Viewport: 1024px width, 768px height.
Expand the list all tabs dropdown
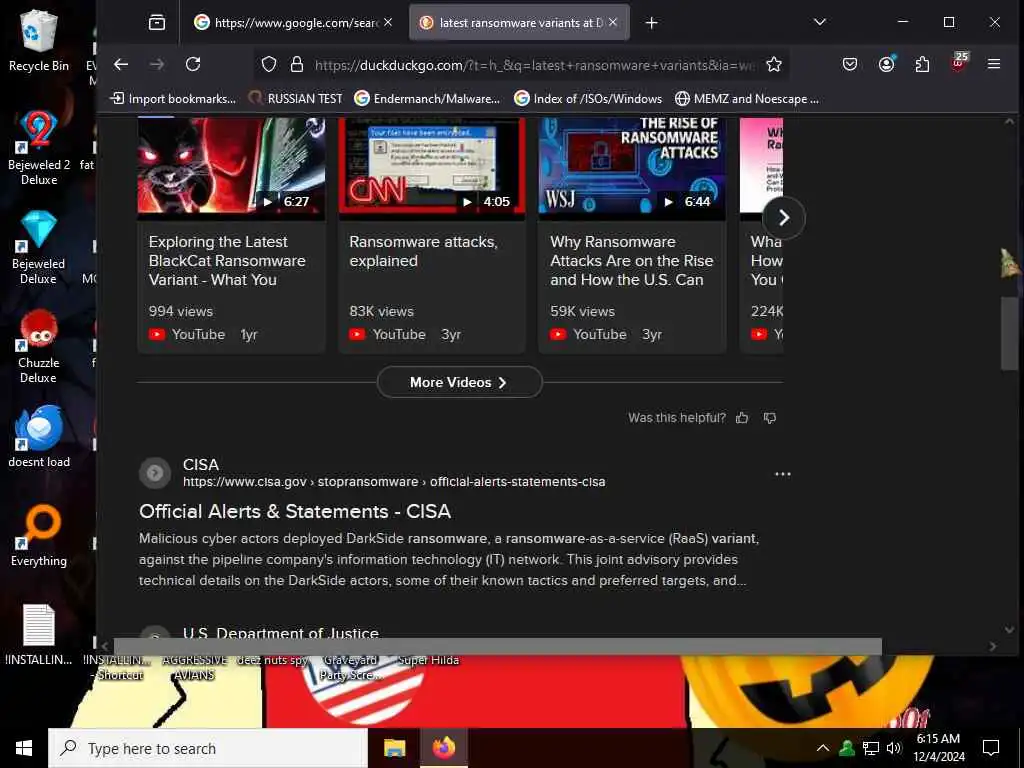[x=820, y=22]
